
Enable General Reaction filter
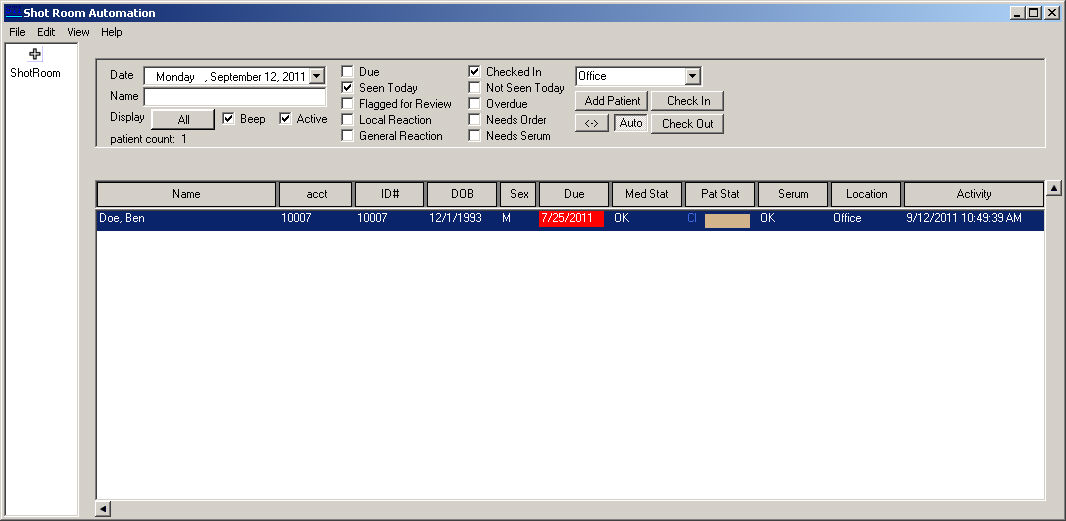point(347,136)
